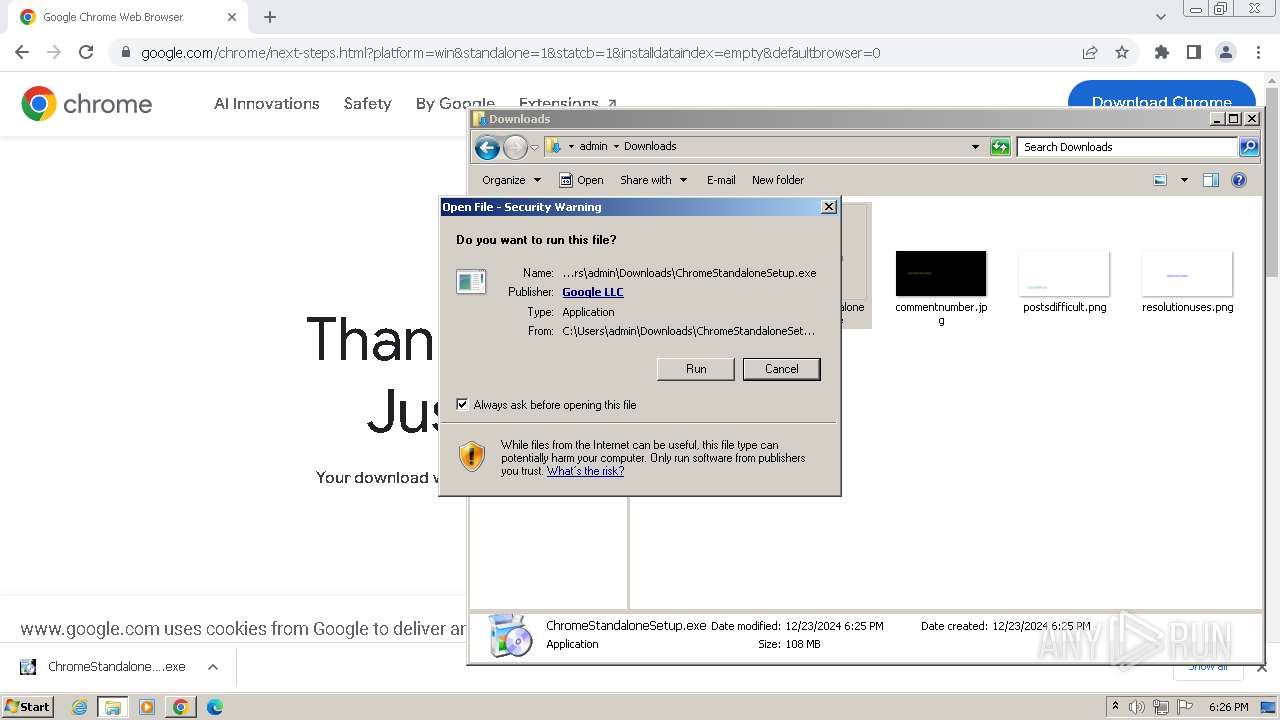
Task: Open the Chrome profile avatar
Action: click(x=1225, y=52)
